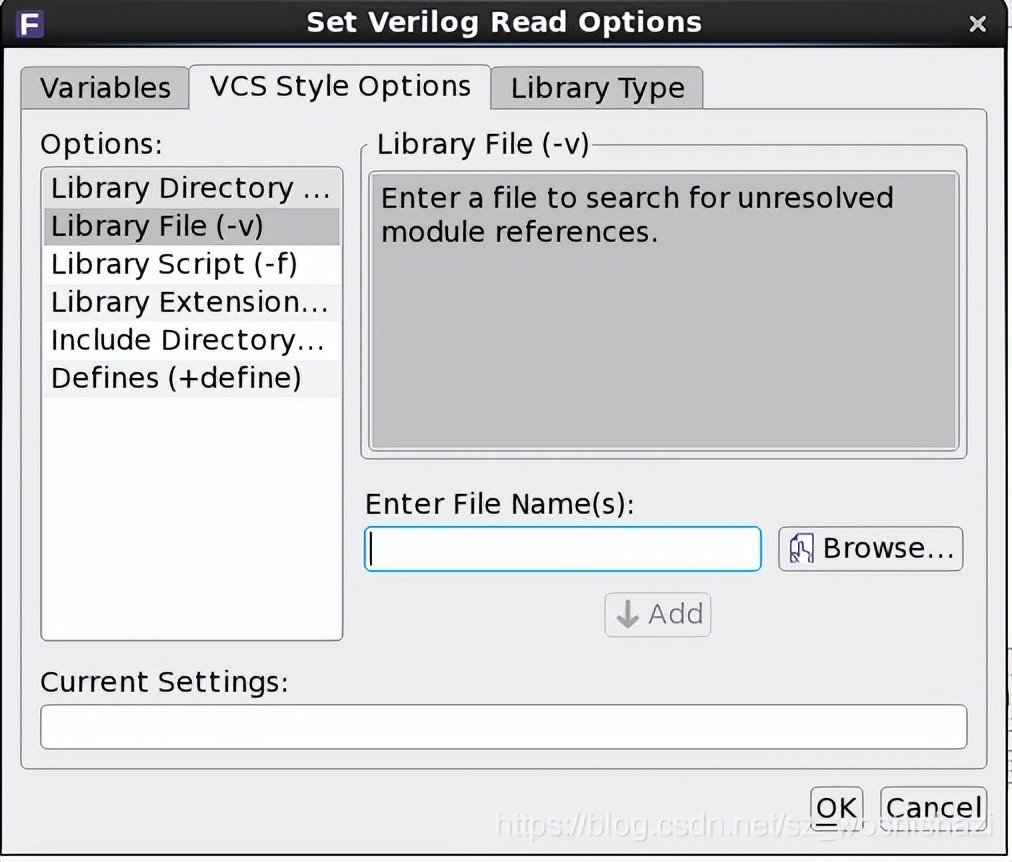Click the F application icon in title bar

[31, 23]
